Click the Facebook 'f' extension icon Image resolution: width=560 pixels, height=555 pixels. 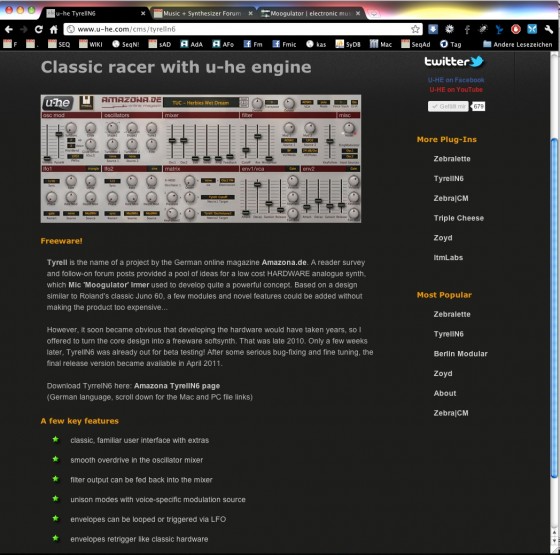click(x=467, y=29)
